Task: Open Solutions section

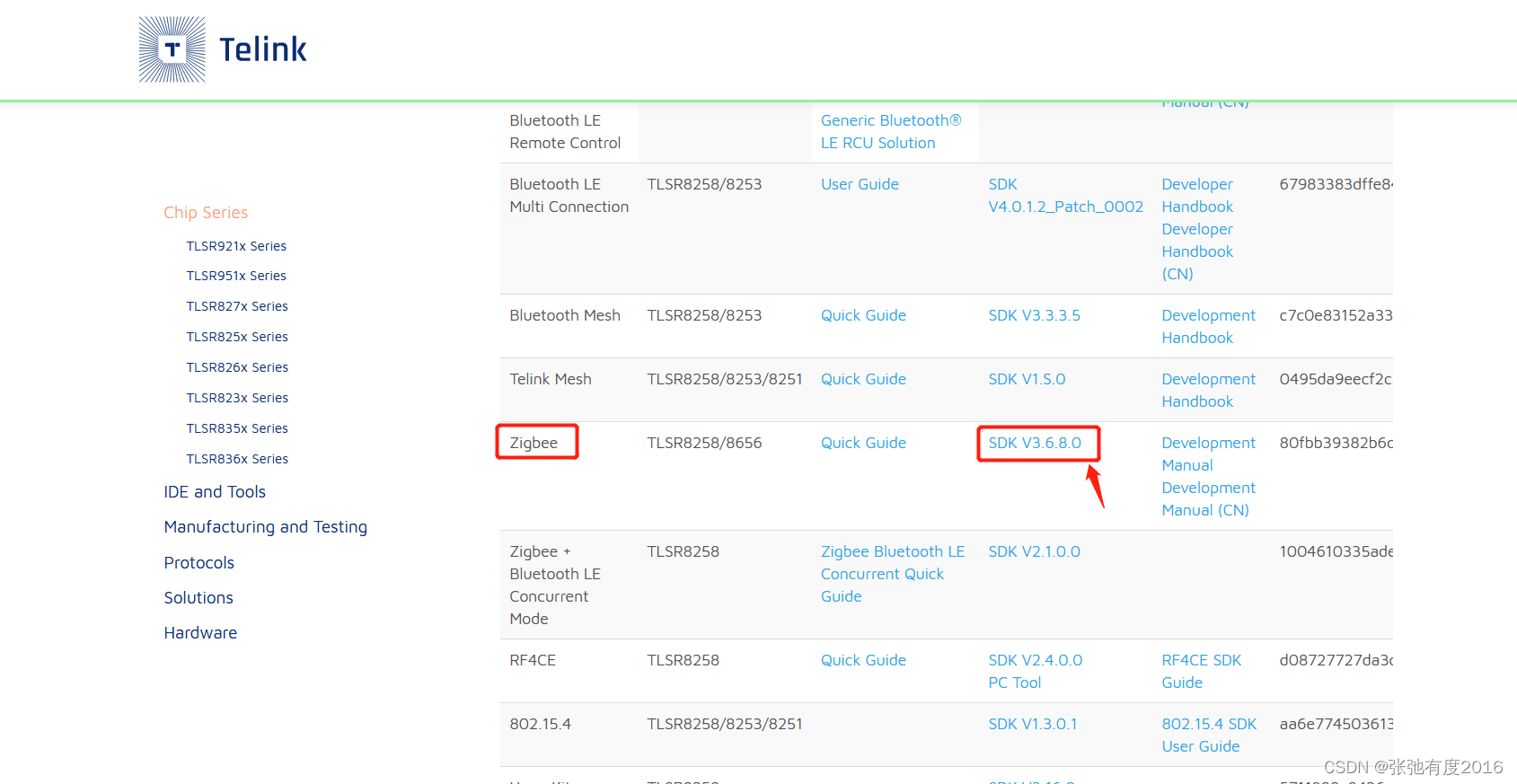Action: pos(198,598)
